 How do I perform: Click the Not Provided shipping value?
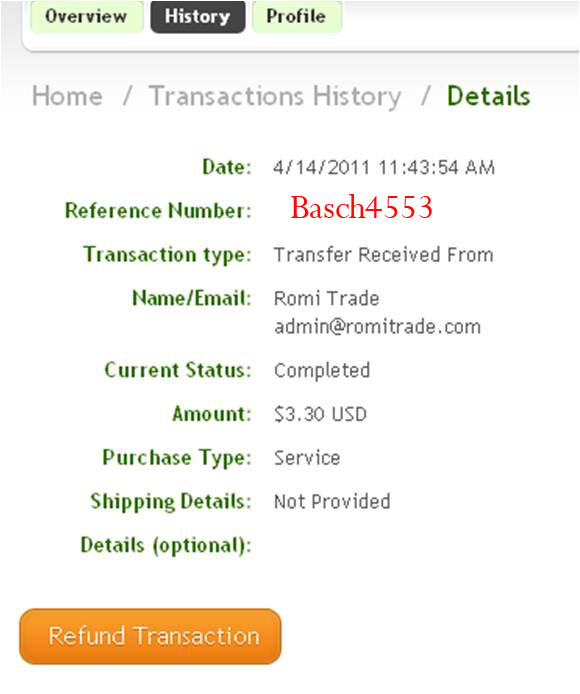pos(332,501)
